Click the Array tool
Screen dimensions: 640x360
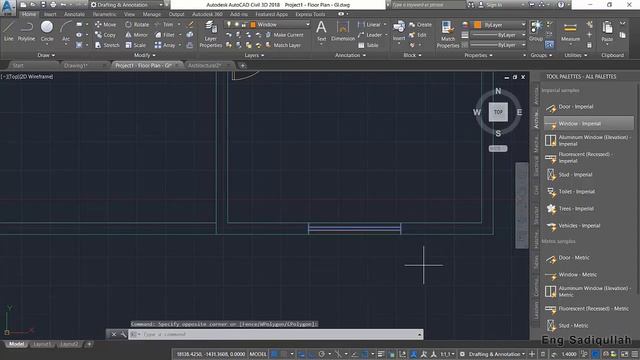coord(165,45)
